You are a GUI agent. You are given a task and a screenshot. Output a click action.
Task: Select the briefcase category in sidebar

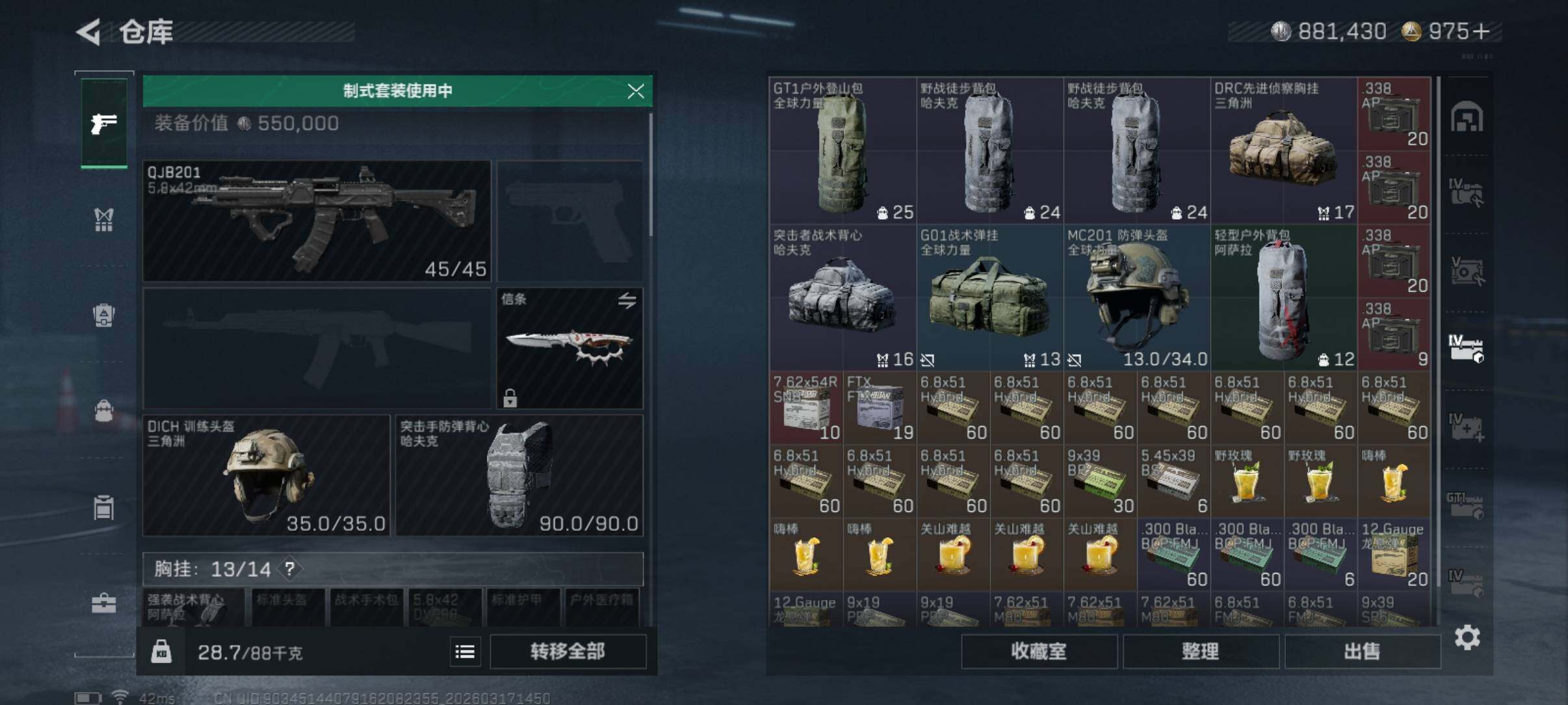click(104, 603)
